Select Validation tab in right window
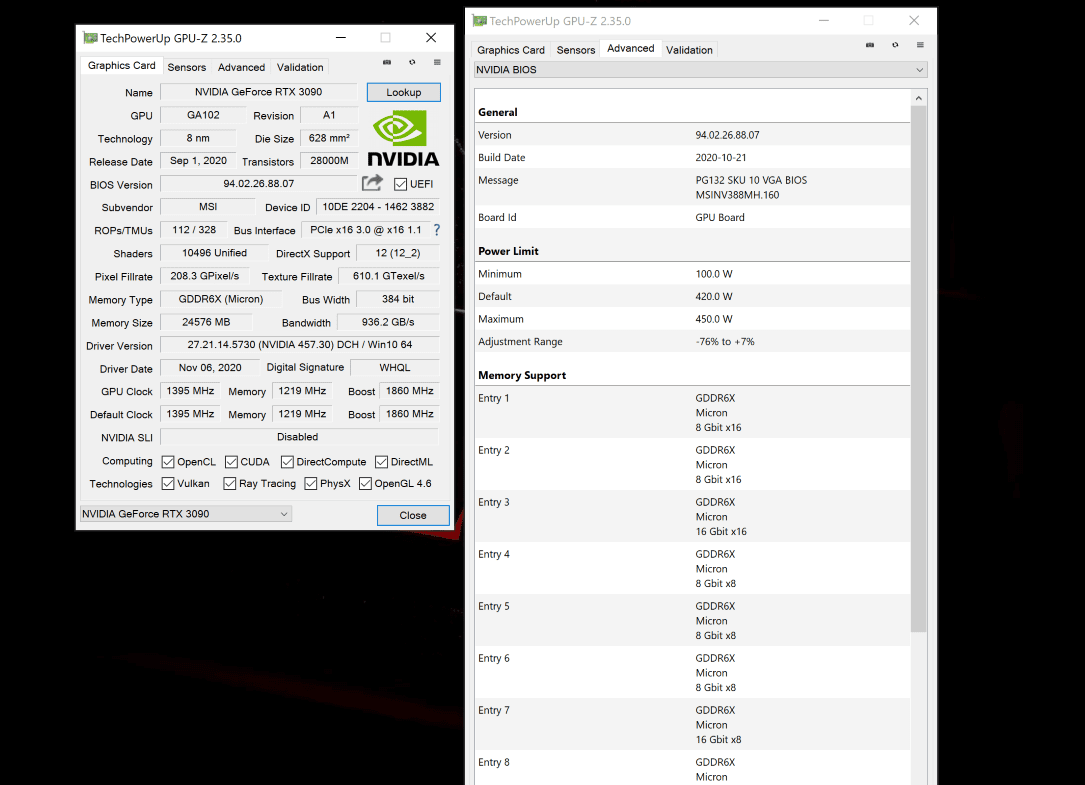 pyautogui.click(x=689, y=50)
